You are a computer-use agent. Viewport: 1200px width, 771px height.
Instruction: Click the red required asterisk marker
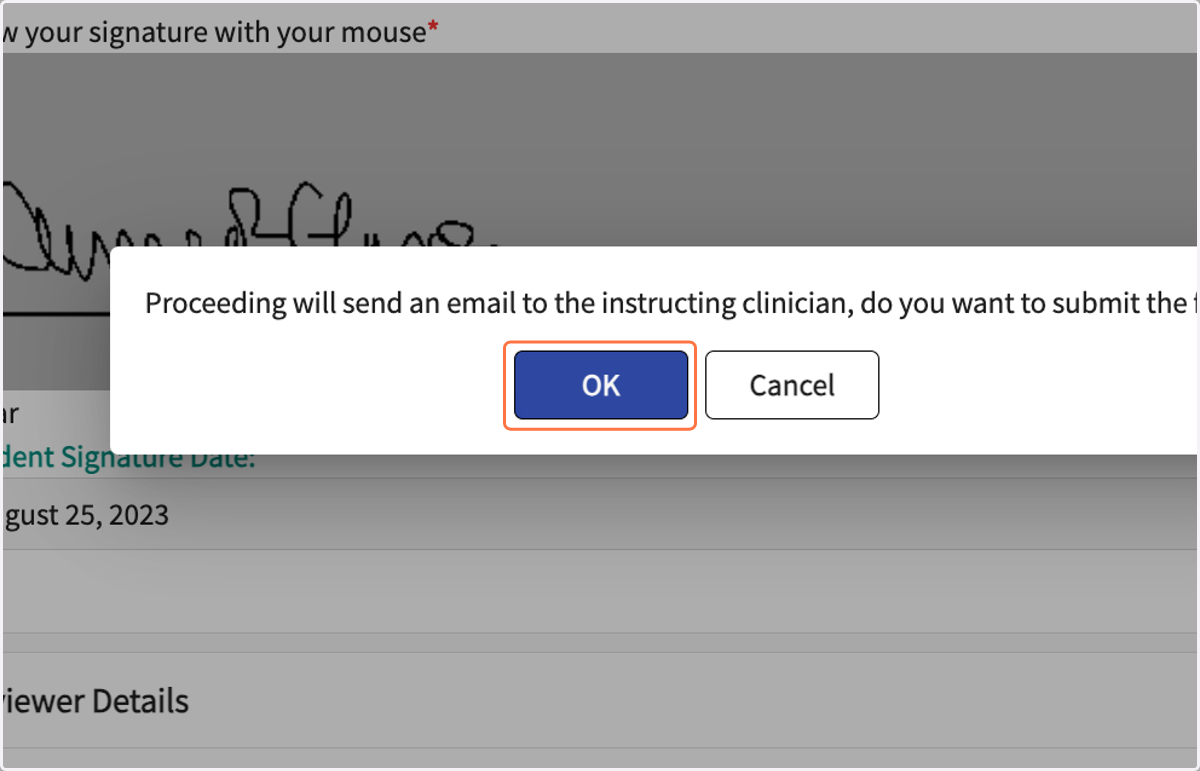(x=433, y=30)
